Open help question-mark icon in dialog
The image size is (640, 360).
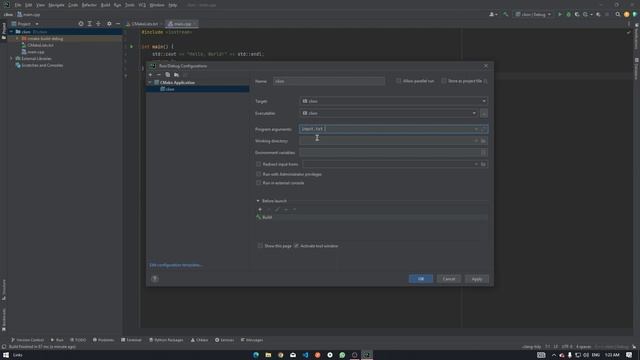point(155,279)
